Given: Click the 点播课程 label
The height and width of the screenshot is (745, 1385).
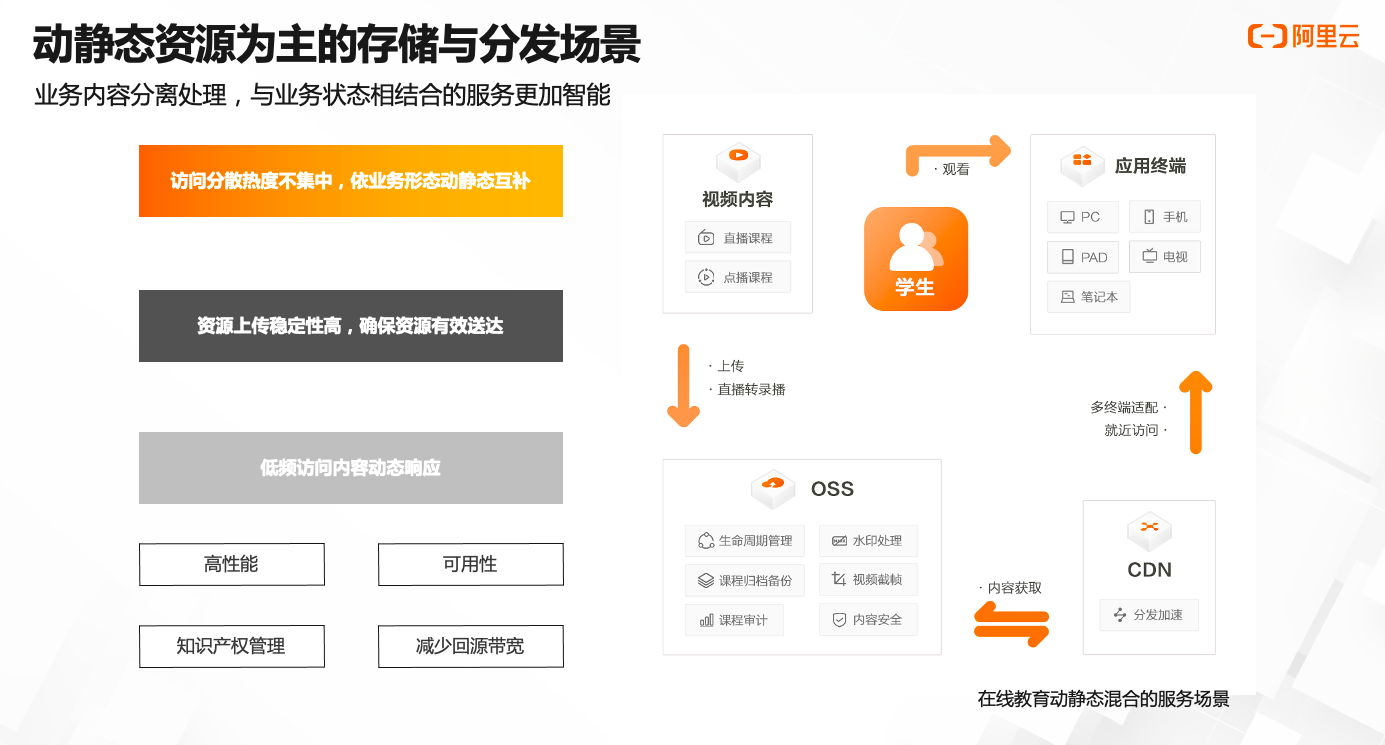Looking at the screenshot, I should click(748, 277).
